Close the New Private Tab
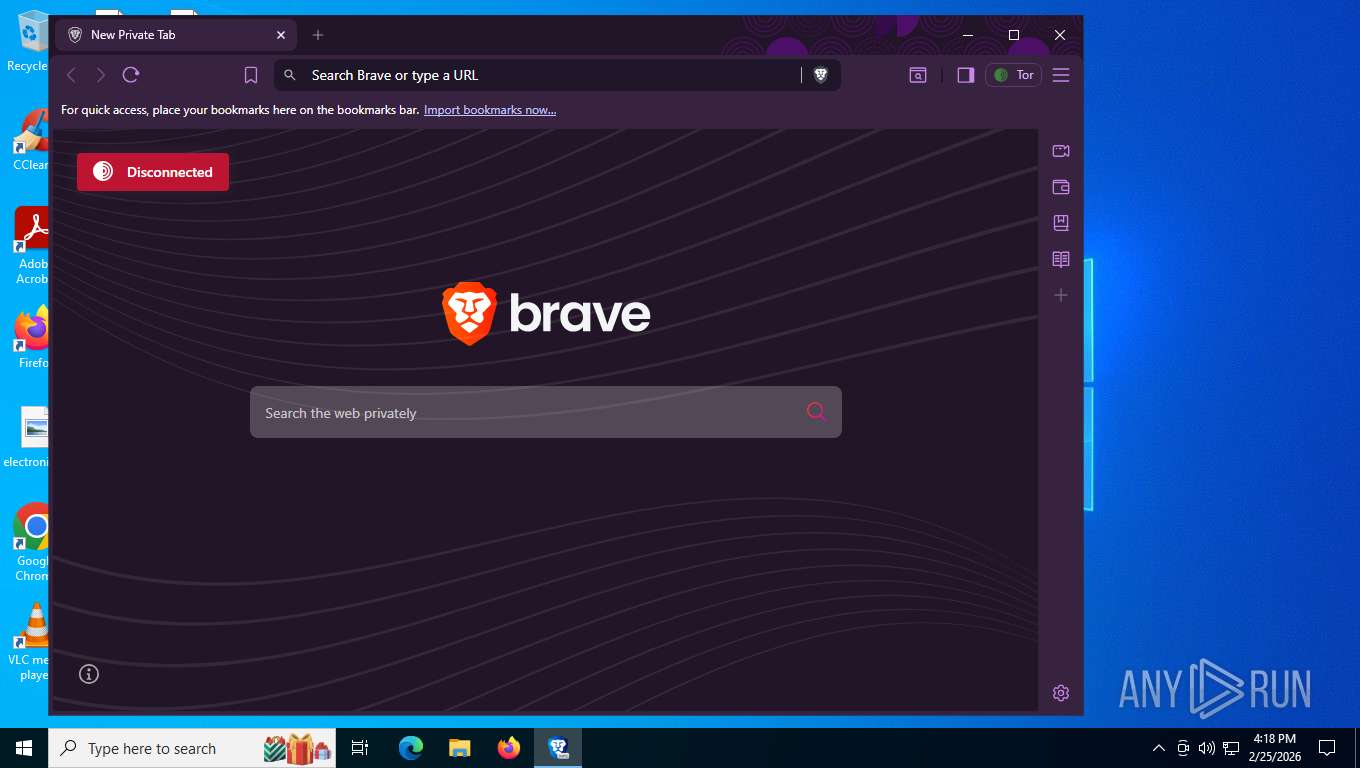The image size is (1360, 768). coord(281,35)
